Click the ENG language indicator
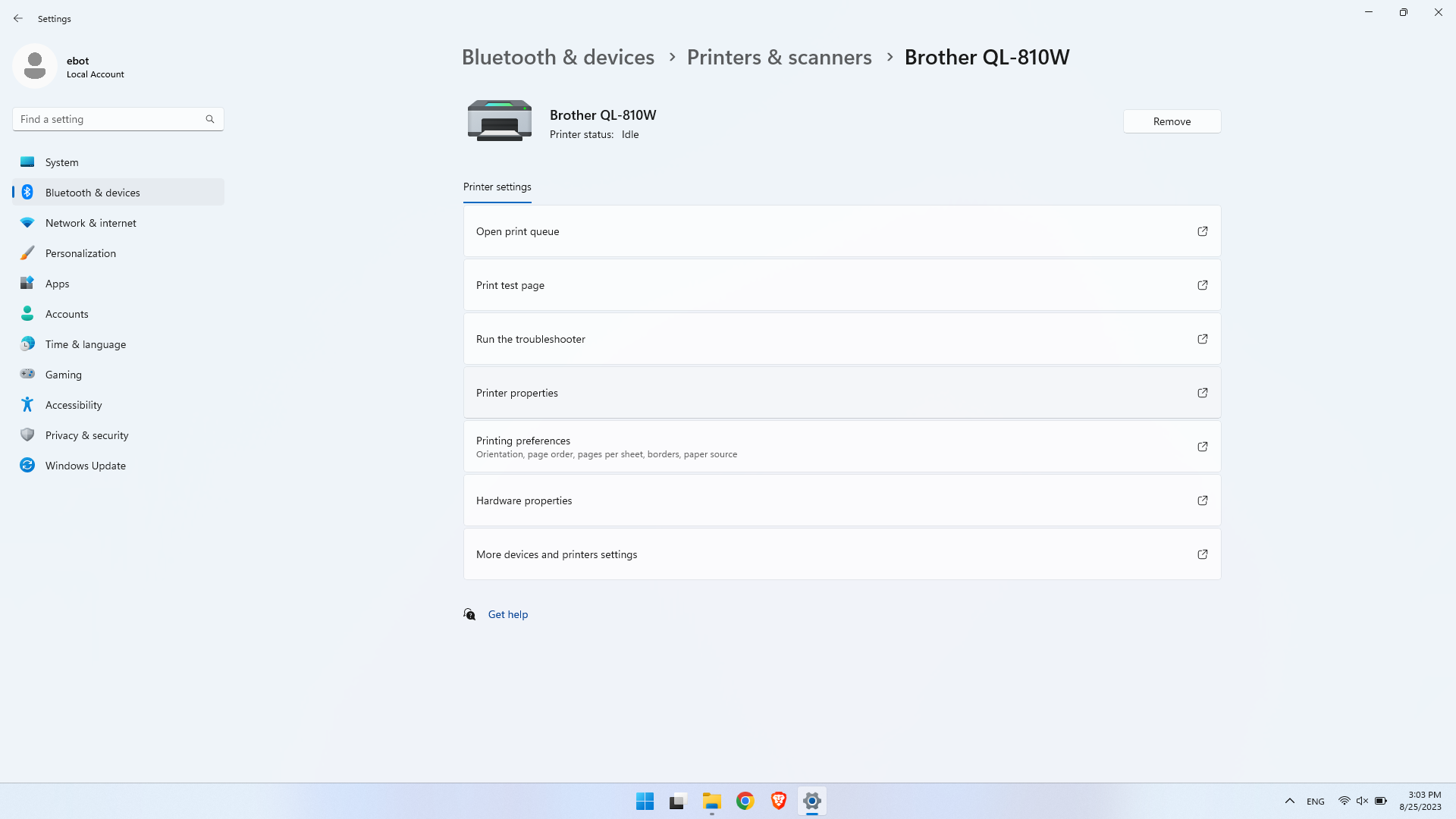The width and height of the screenshot is (1456, 819). pyautogui.click(x=1316, y=802)
